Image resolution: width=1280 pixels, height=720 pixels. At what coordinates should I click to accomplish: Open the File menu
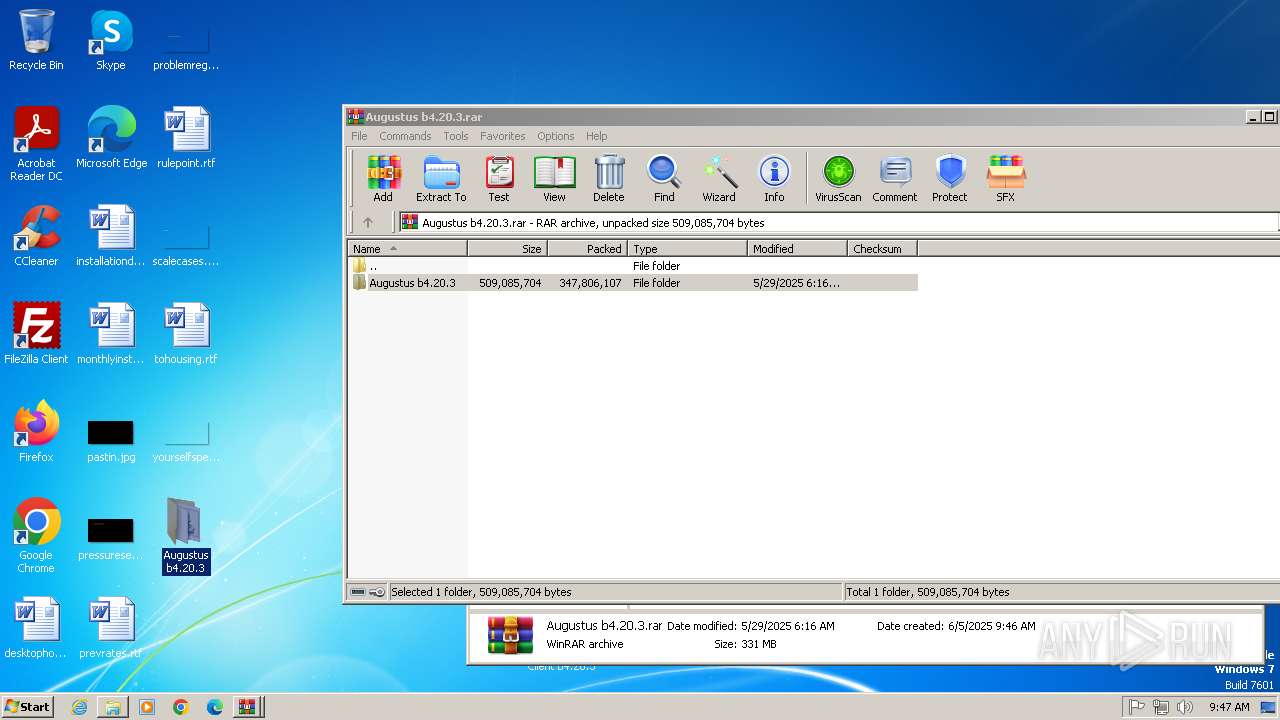pos(359,136)
